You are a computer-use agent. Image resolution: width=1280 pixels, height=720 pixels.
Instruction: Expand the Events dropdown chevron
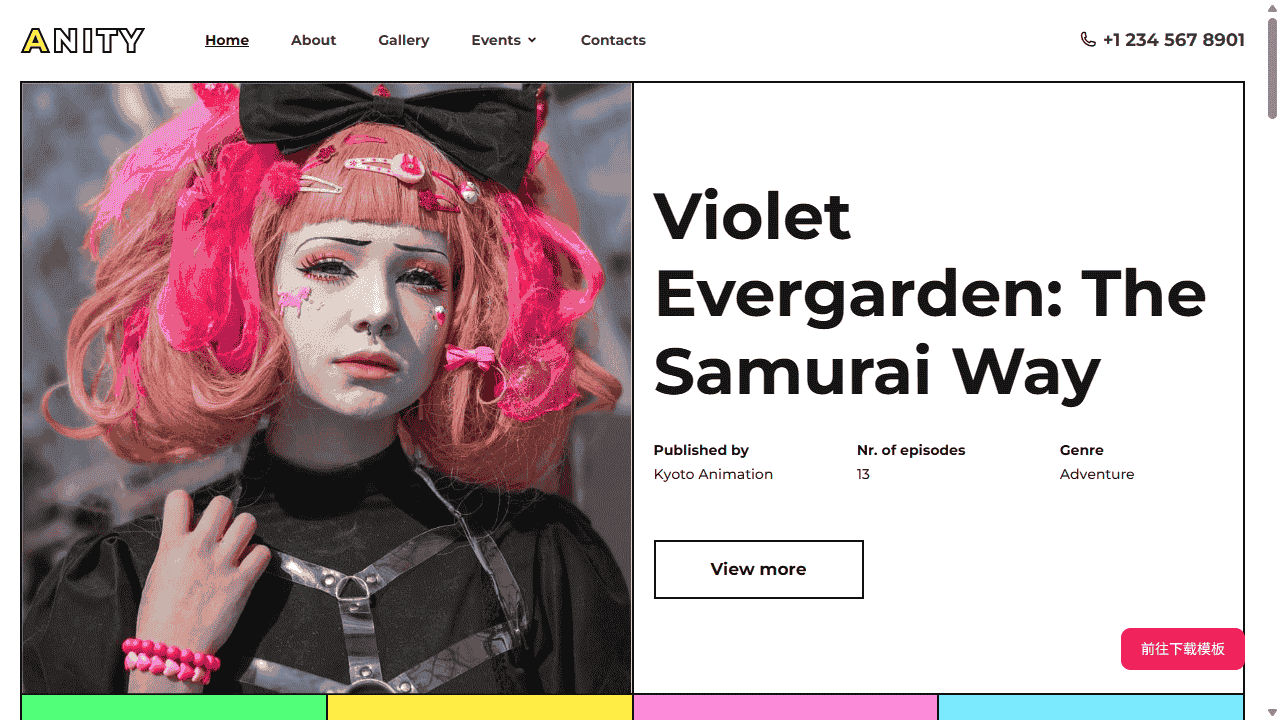pyautogui.click(x=532, y=40)
